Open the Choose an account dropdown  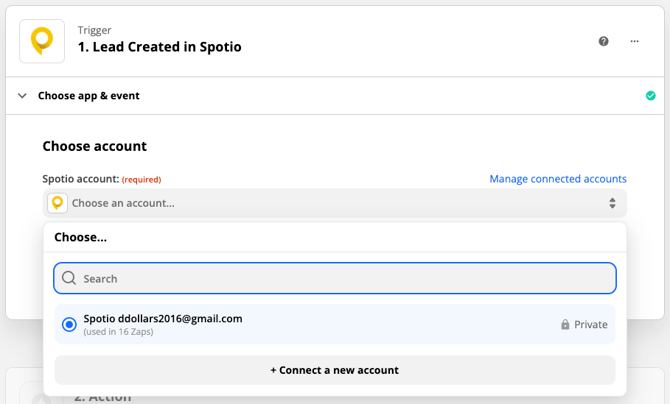click(335, 203)
